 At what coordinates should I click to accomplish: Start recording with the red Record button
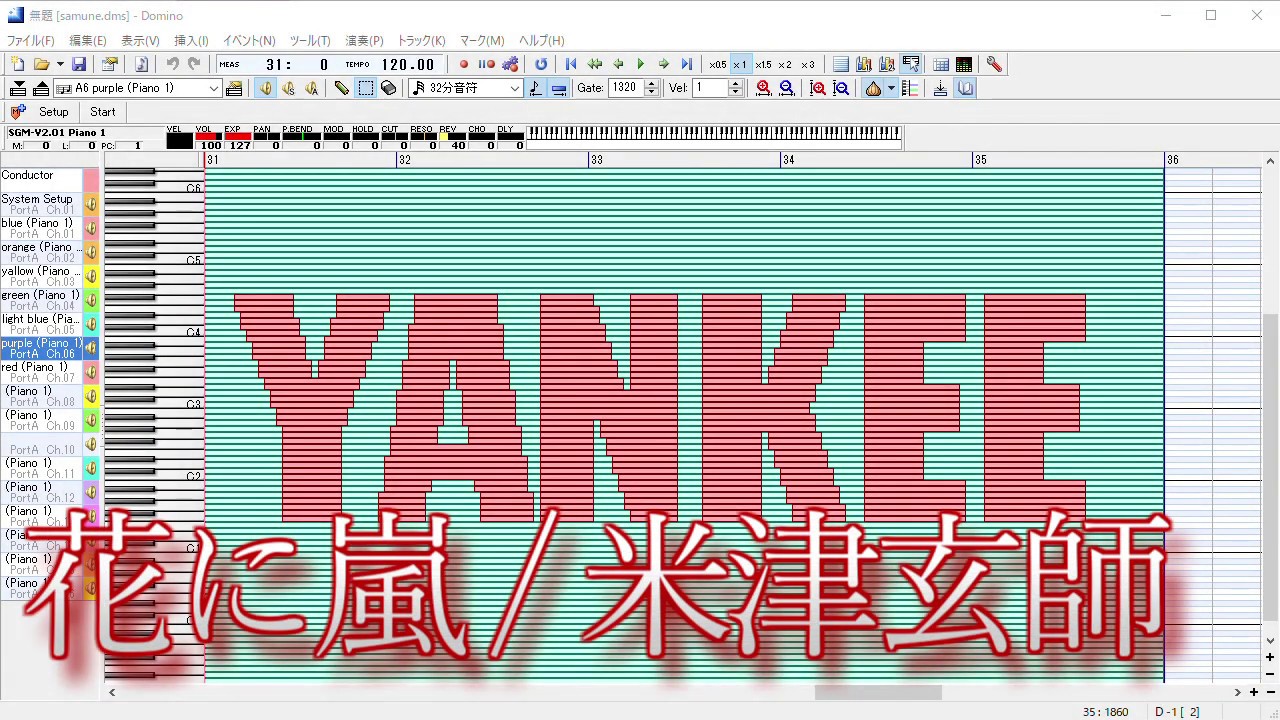464,64
